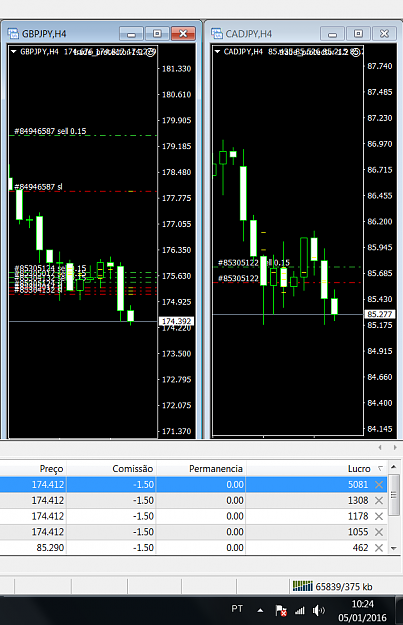The height and width of the screenshot is (625, 403).
Task: Click the 174.392 current price label
Action: 177,321
